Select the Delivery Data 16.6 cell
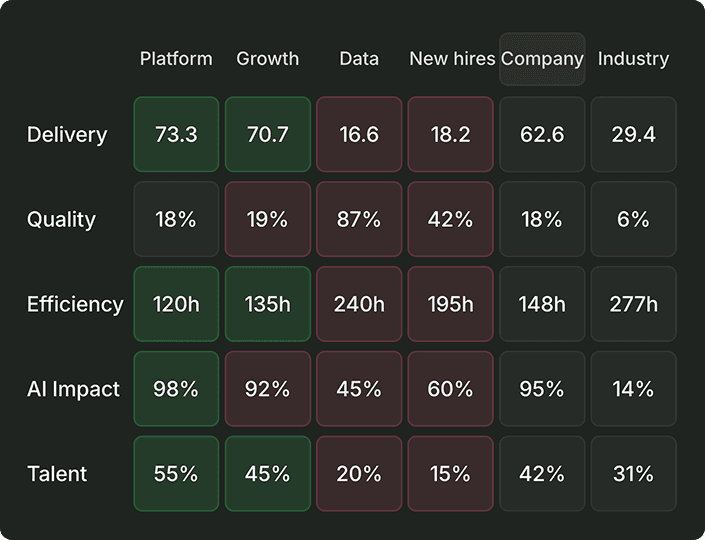The height and width of the screenshot is (540, 705). tap(359, 134)
